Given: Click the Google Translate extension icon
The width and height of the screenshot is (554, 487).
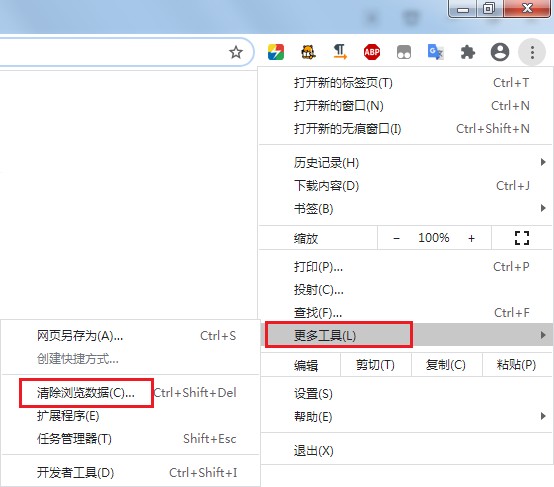Looking at the screenshot, I should coord(436,52).
